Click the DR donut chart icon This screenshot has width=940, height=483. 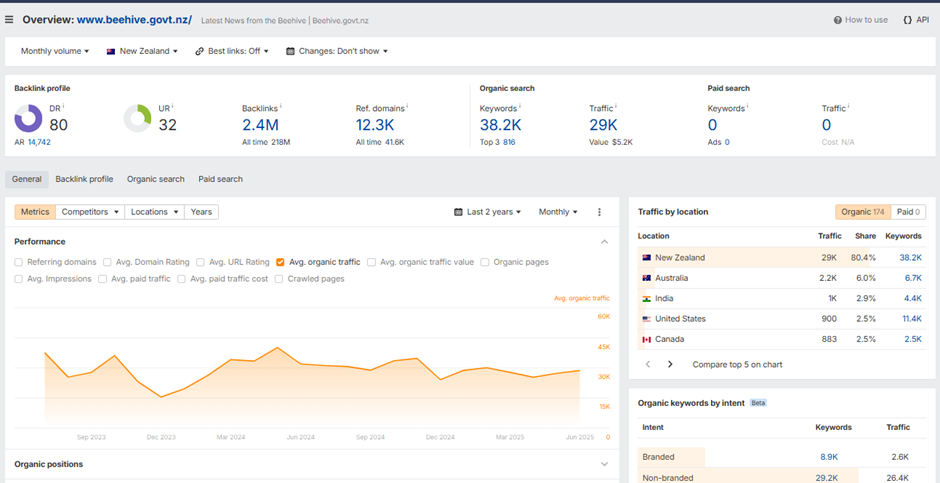28,119
